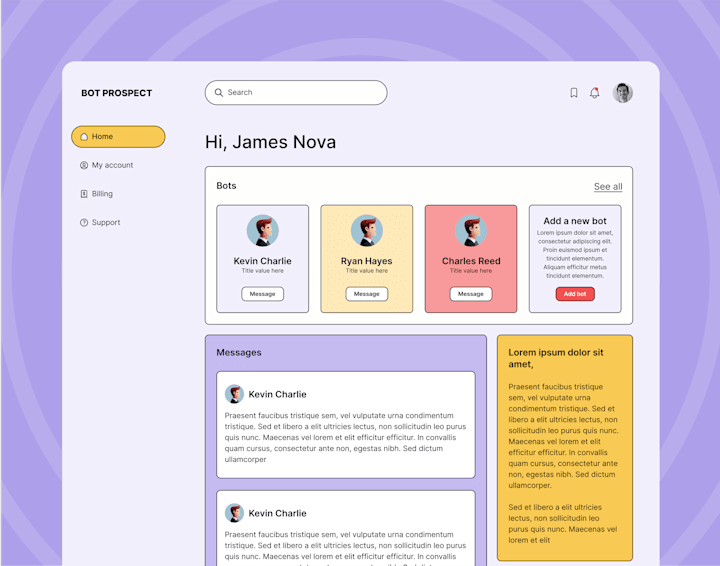Select Ryan Hayes avatar thumbnail
Screen dimensions: 720x566
pos(367,230)
